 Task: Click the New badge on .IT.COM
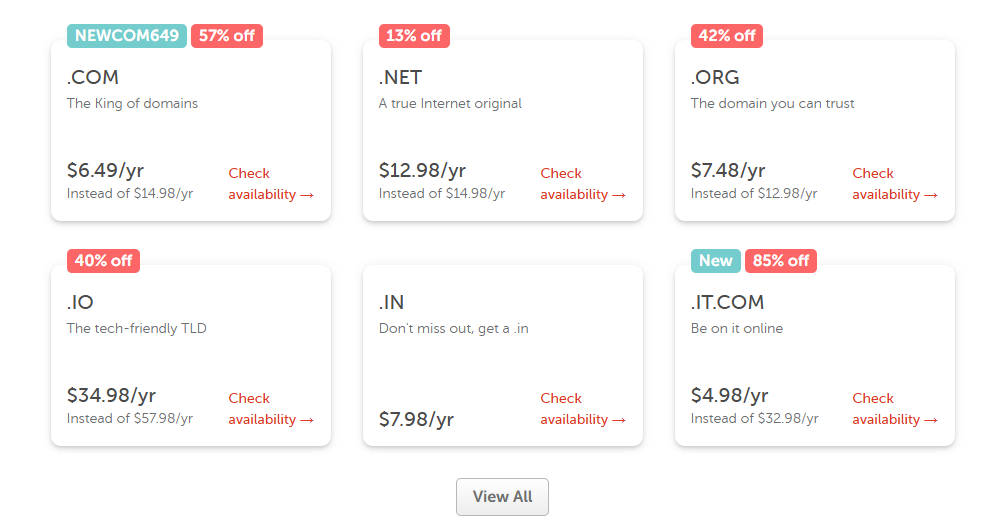(716, 261)
